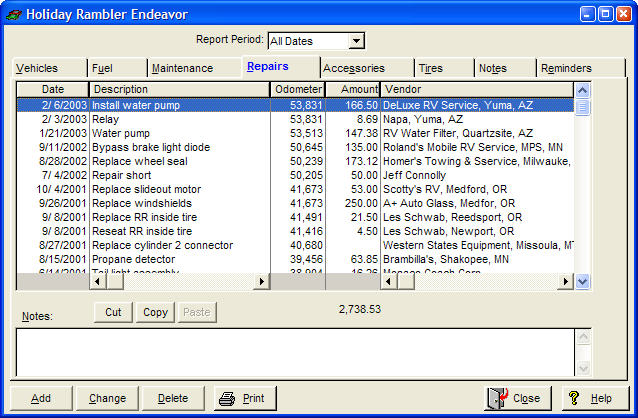Select Reseat RR inside tire entry

click(x=295, y=231)
